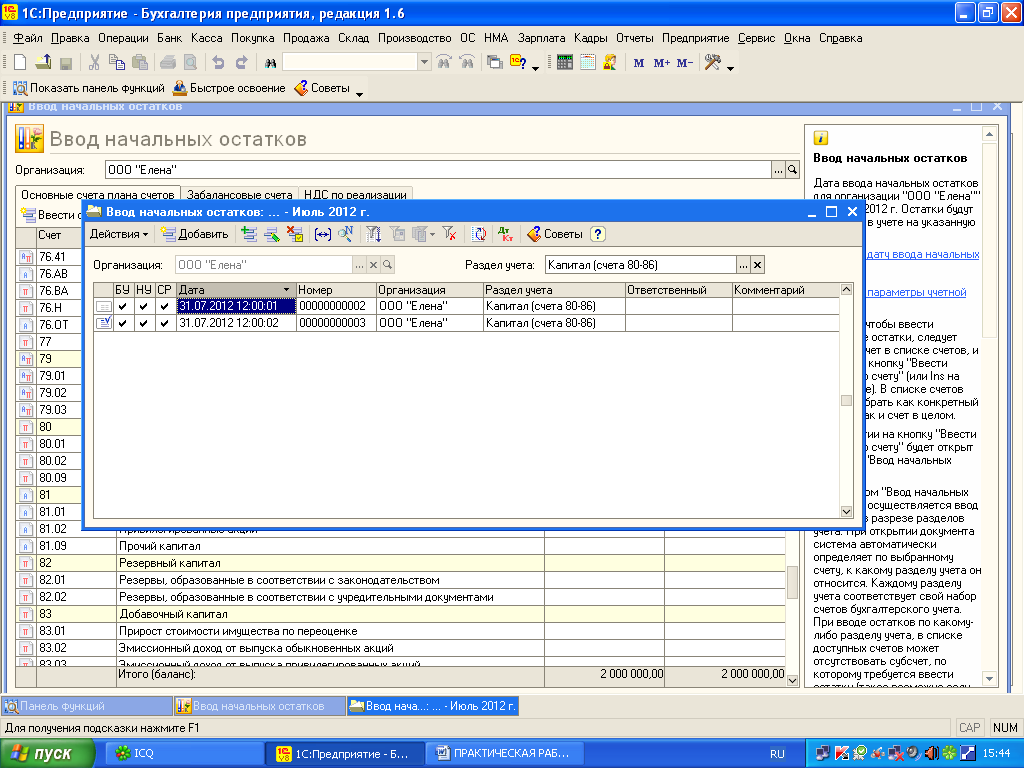The height and width of the screenshot is (768, 1024).
Task: Click the binoculars Find icon
Action: 270,63
